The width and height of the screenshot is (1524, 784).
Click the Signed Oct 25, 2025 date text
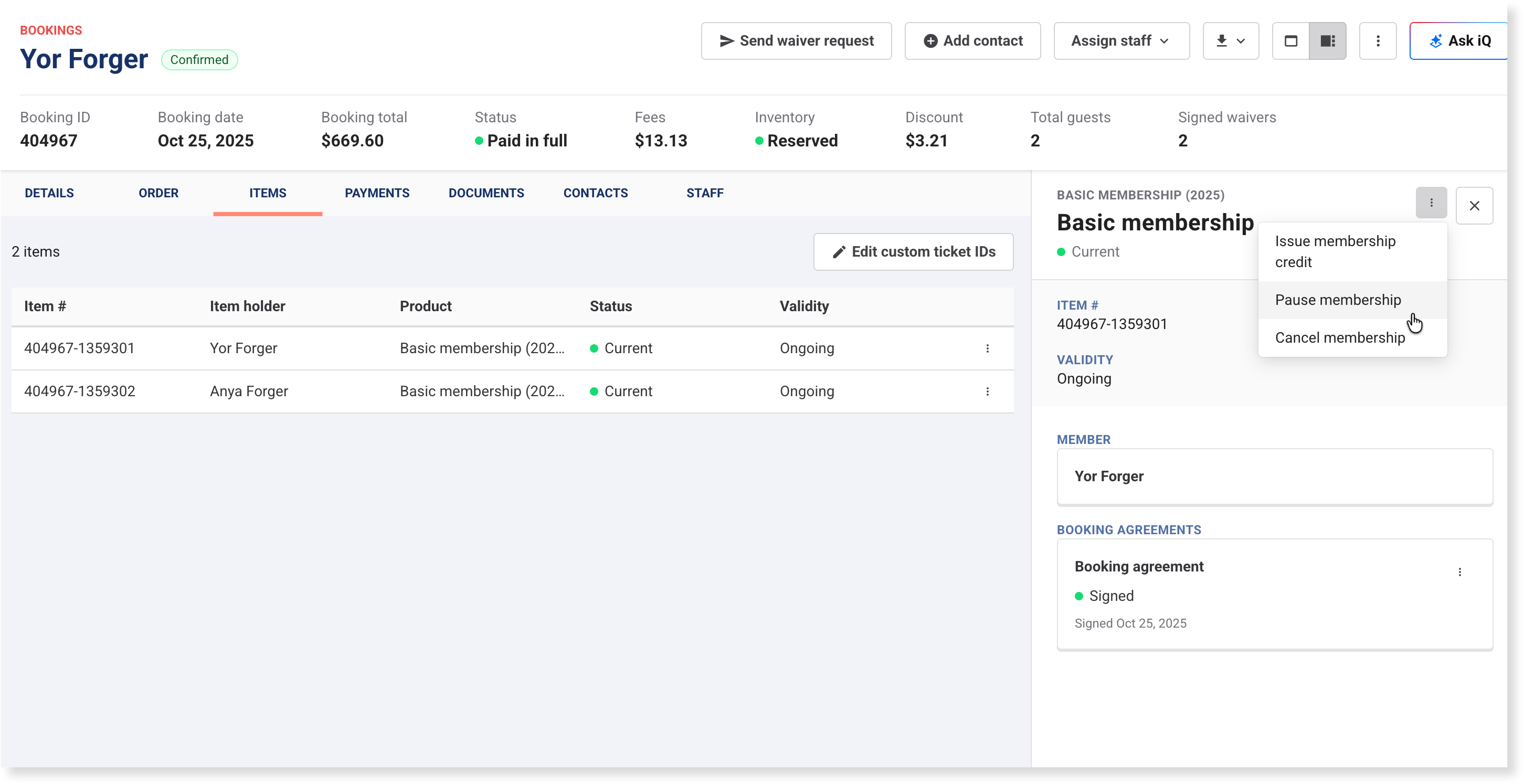1130,623
